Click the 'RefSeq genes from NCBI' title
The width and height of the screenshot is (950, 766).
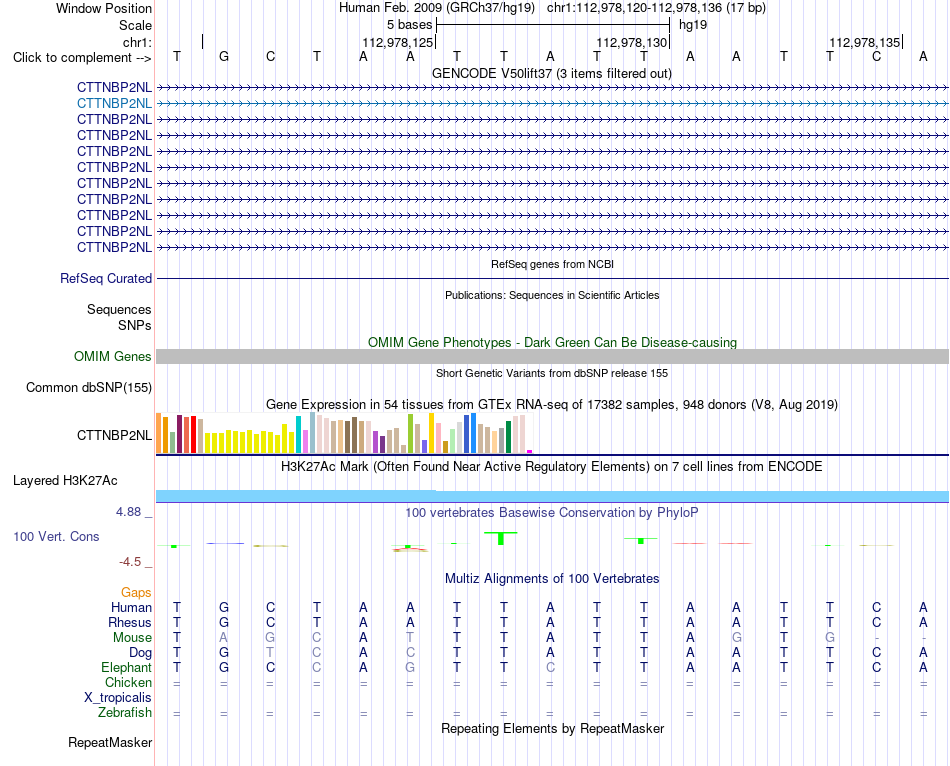[552, 264]
